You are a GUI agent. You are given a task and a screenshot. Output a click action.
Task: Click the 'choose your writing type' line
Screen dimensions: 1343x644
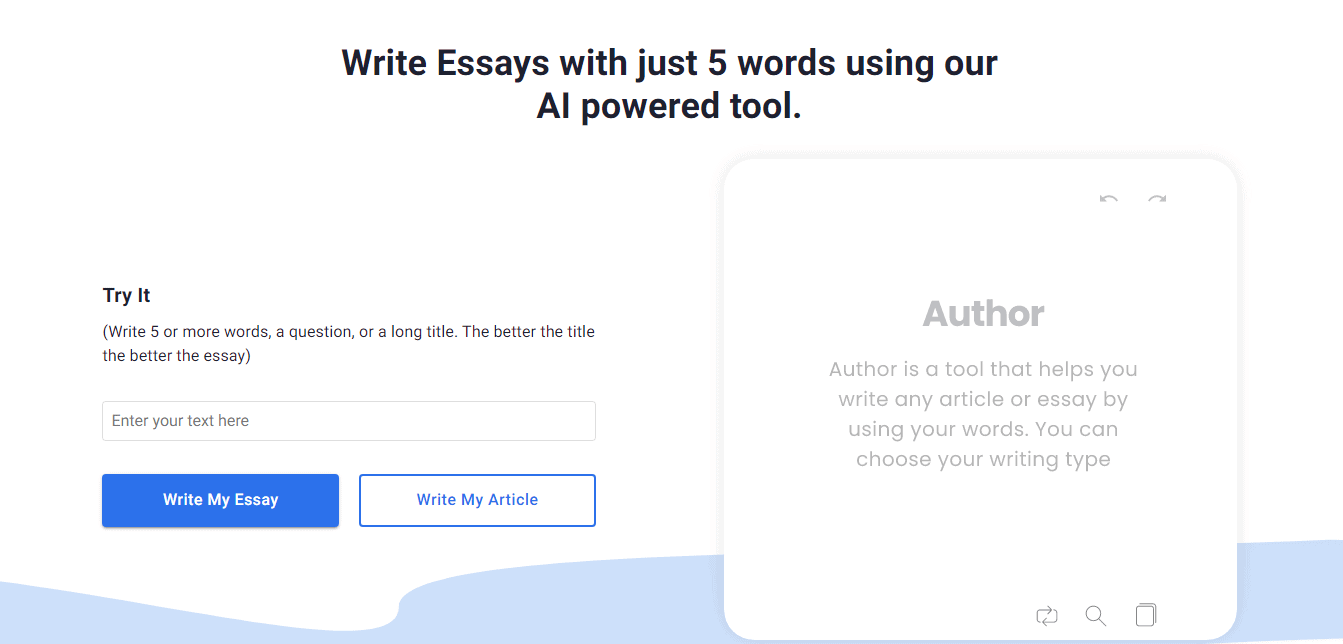(983, 459)
